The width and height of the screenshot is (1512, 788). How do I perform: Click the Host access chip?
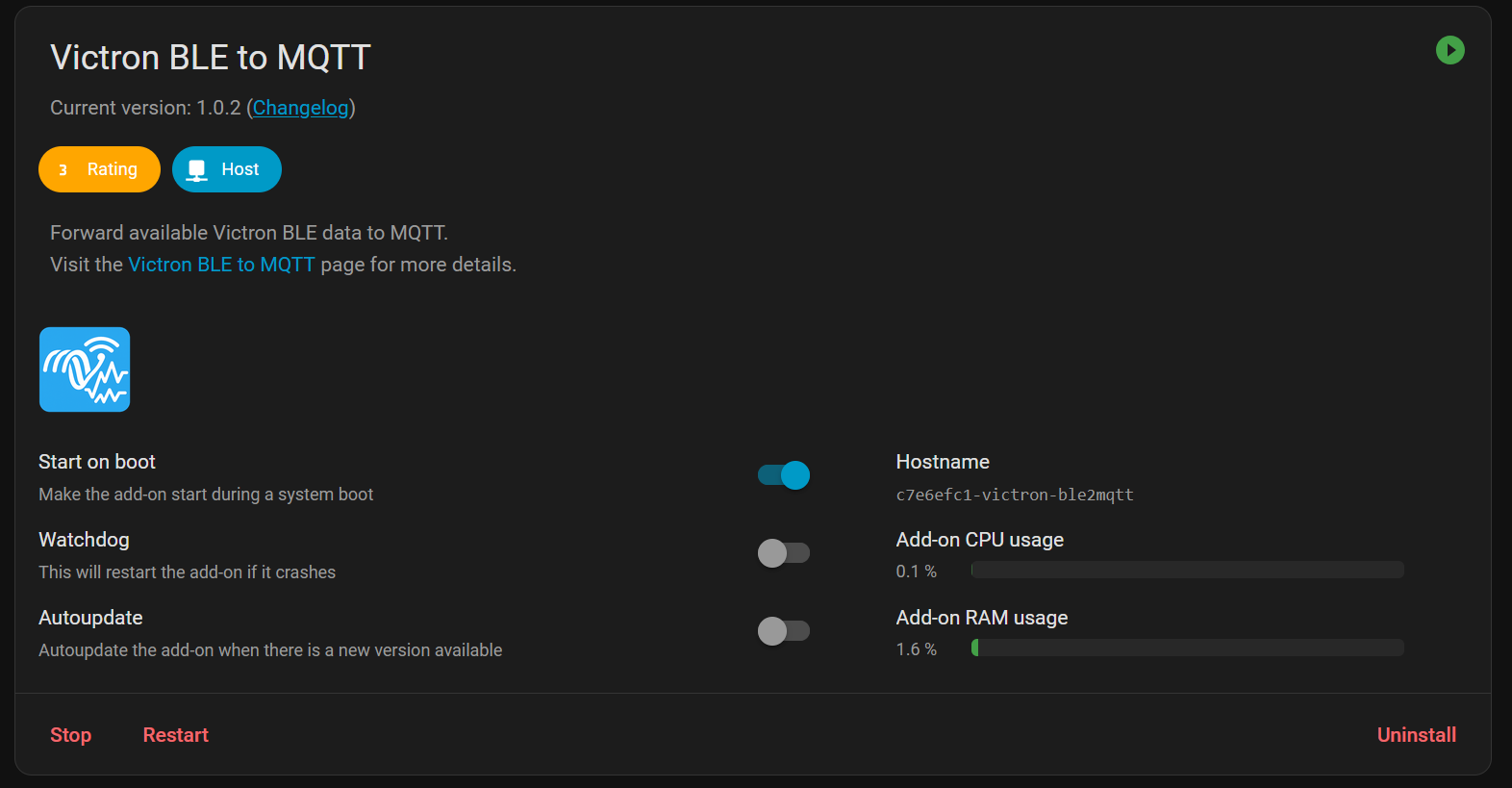pyautogui.click(x=227, y=169)
